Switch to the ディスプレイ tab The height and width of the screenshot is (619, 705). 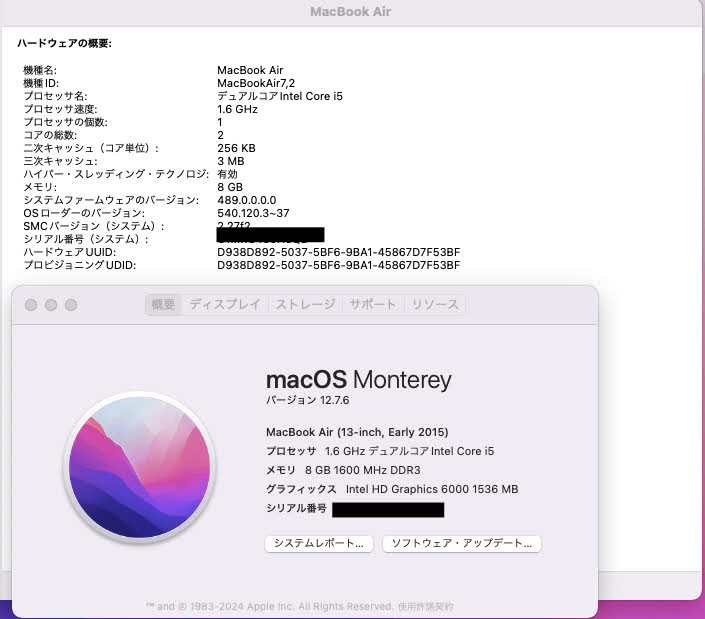pos(225,305)
